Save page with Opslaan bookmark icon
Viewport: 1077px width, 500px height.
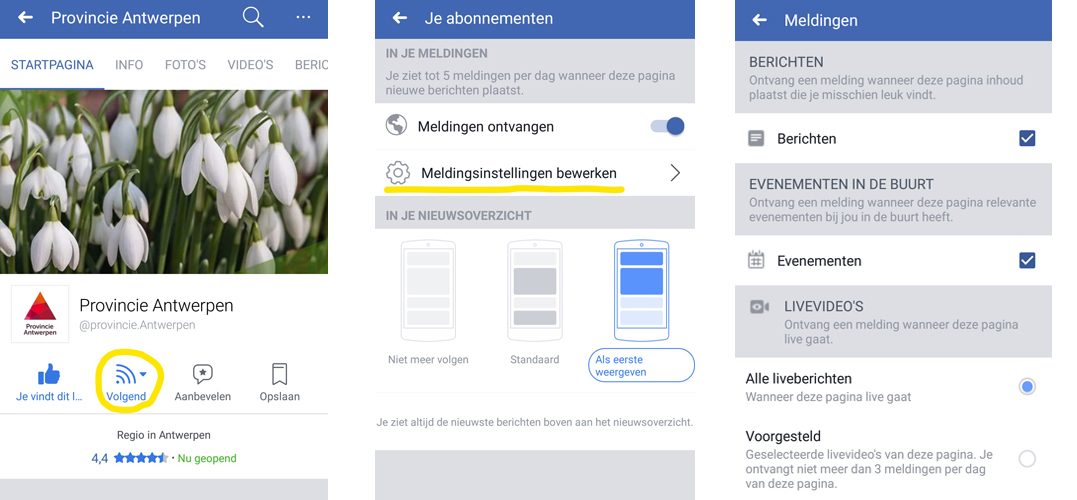click(280, 374)
